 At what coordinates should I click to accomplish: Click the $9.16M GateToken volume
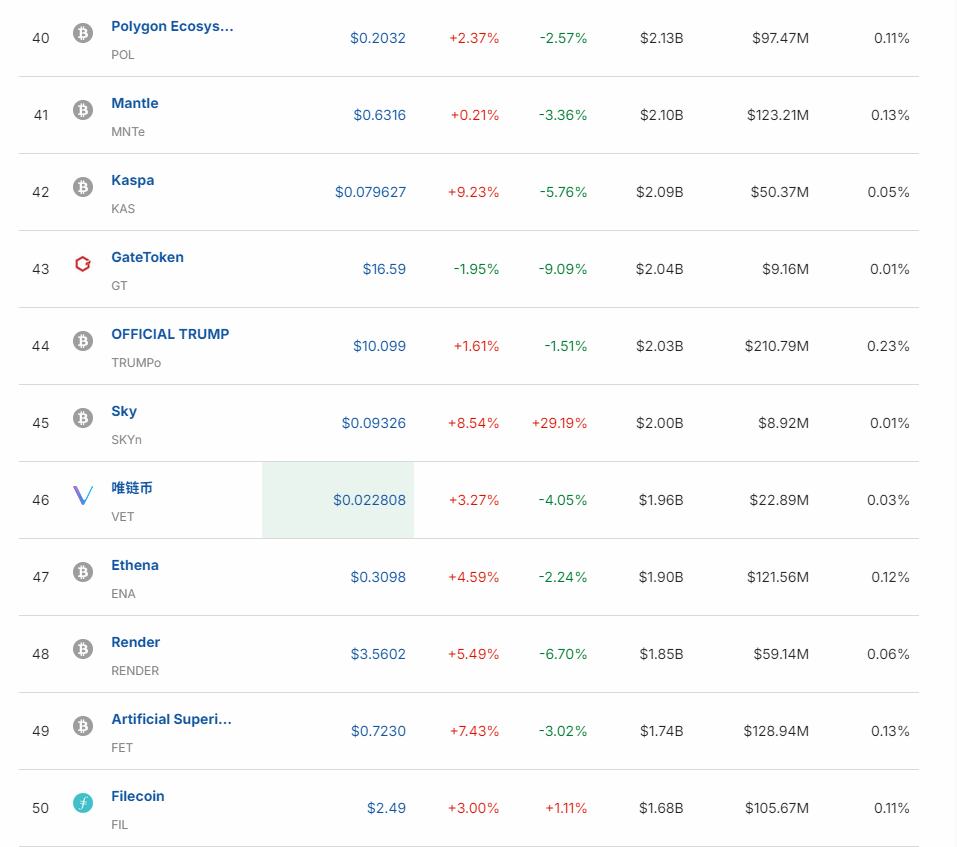pos(785,269)
